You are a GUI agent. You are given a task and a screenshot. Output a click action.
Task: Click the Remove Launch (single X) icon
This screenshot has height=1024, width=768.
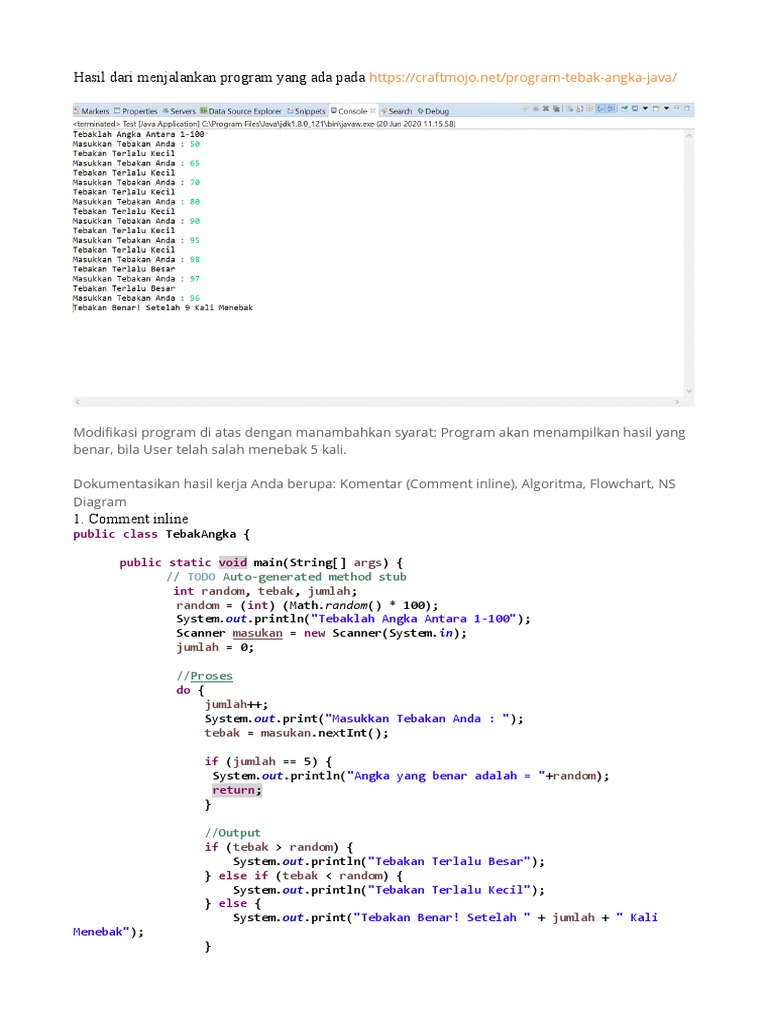coord(546,108)
